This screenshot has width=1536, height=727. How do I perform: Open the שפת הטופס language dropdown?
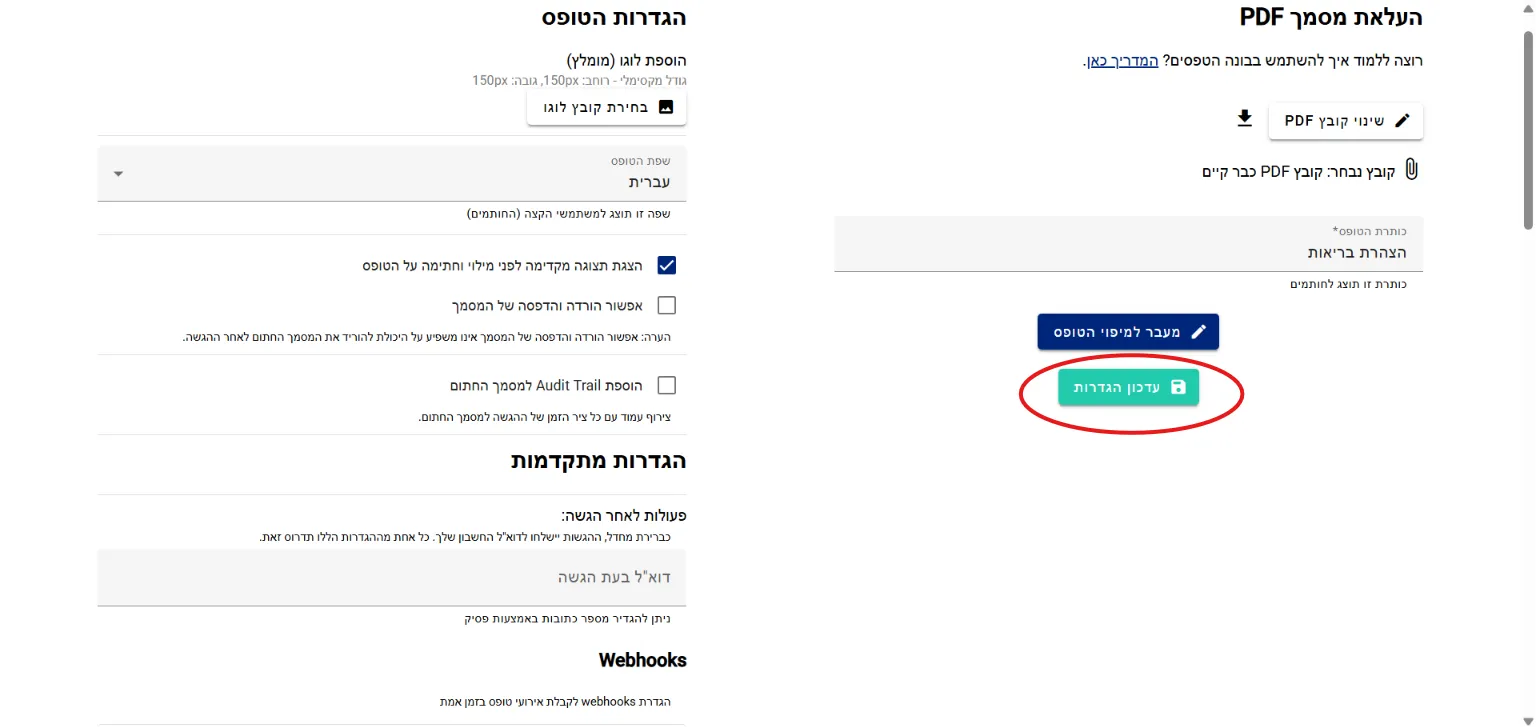[x=392, y=173]
